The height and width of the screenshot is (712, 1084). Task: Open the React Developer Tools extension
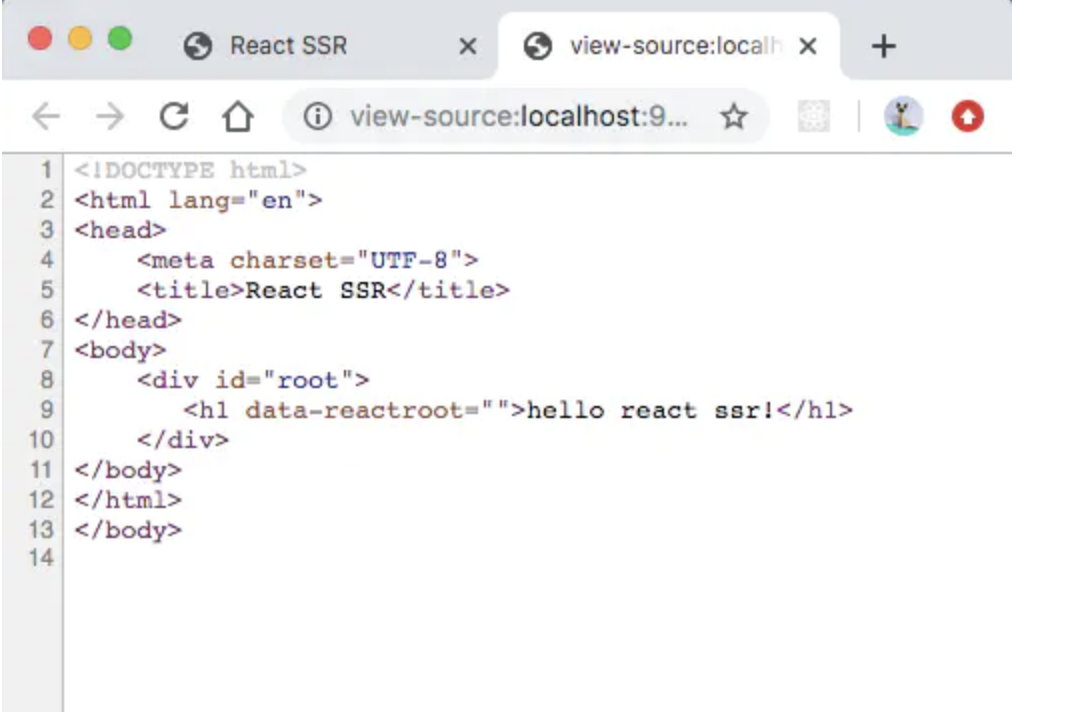coord(814,118)
